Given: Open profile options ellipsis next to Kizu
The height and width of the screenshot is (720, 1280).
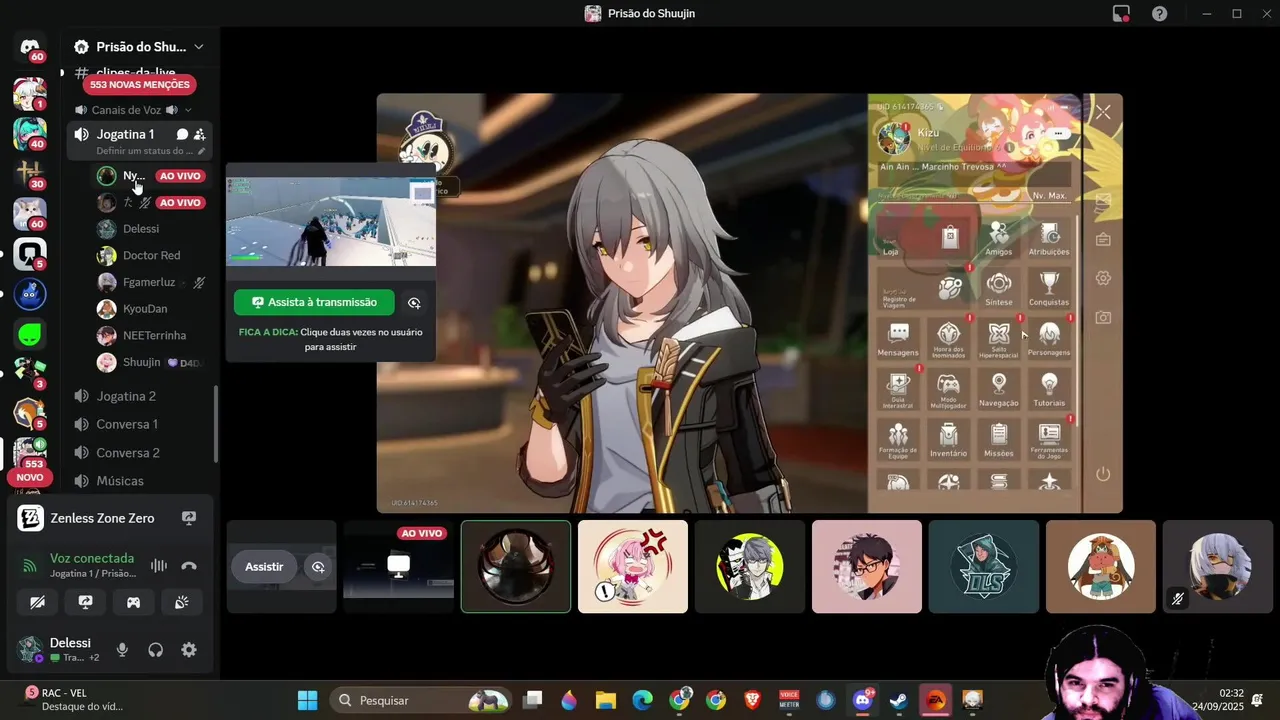Looking at the screenshot, I should pyautogui.click(x=1058, y=133).
